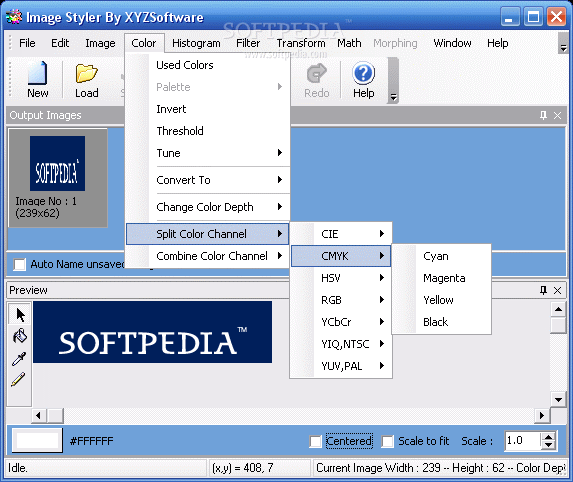Screen dimensions: 573x482
Task: Click the Softpedia preview image
Action: [152, 332]
